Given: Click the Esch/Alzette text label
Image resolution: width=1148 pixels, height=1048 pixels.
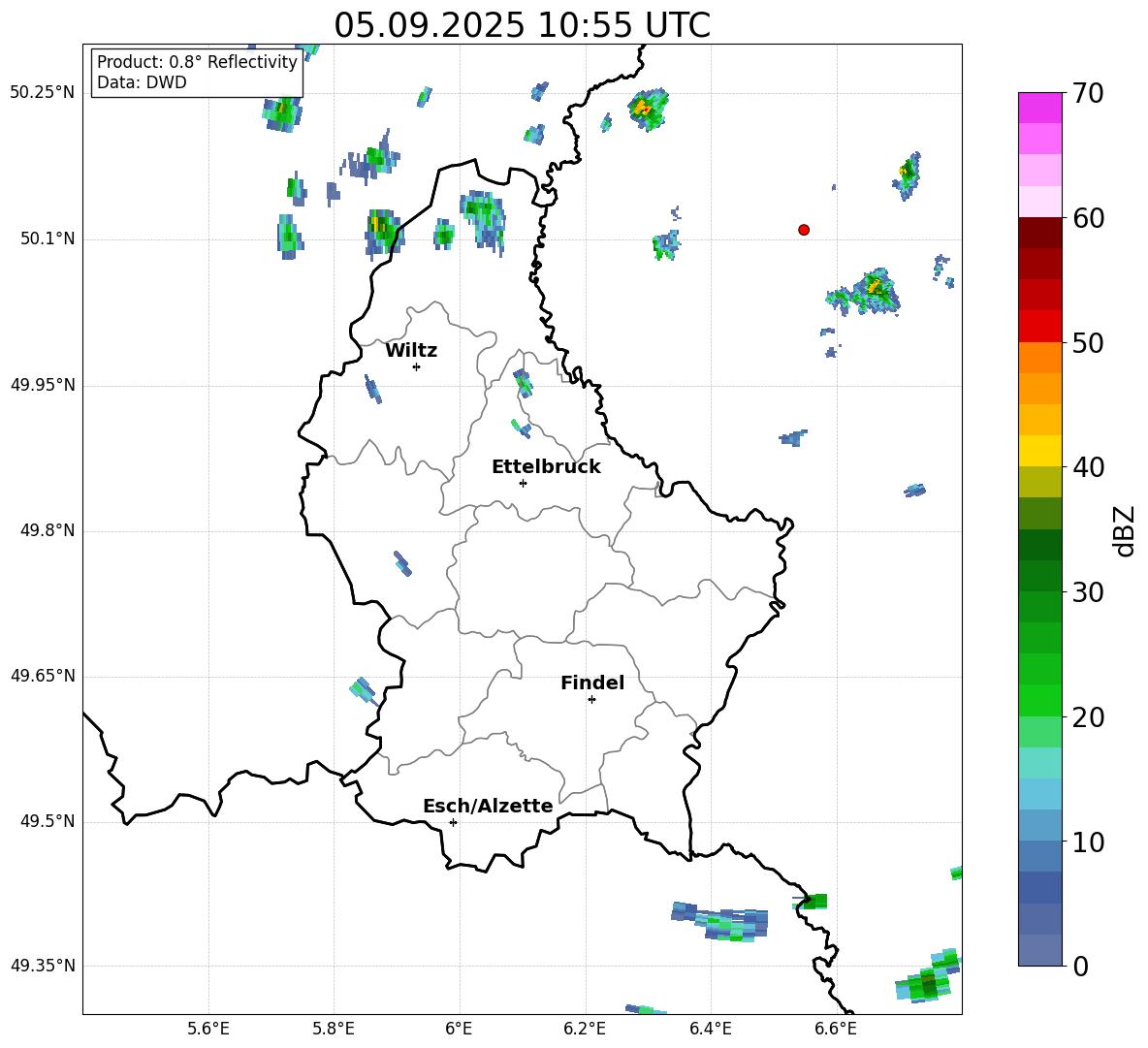Looking at the screenshot, I should pyautogui.click(x=487, y=807).
